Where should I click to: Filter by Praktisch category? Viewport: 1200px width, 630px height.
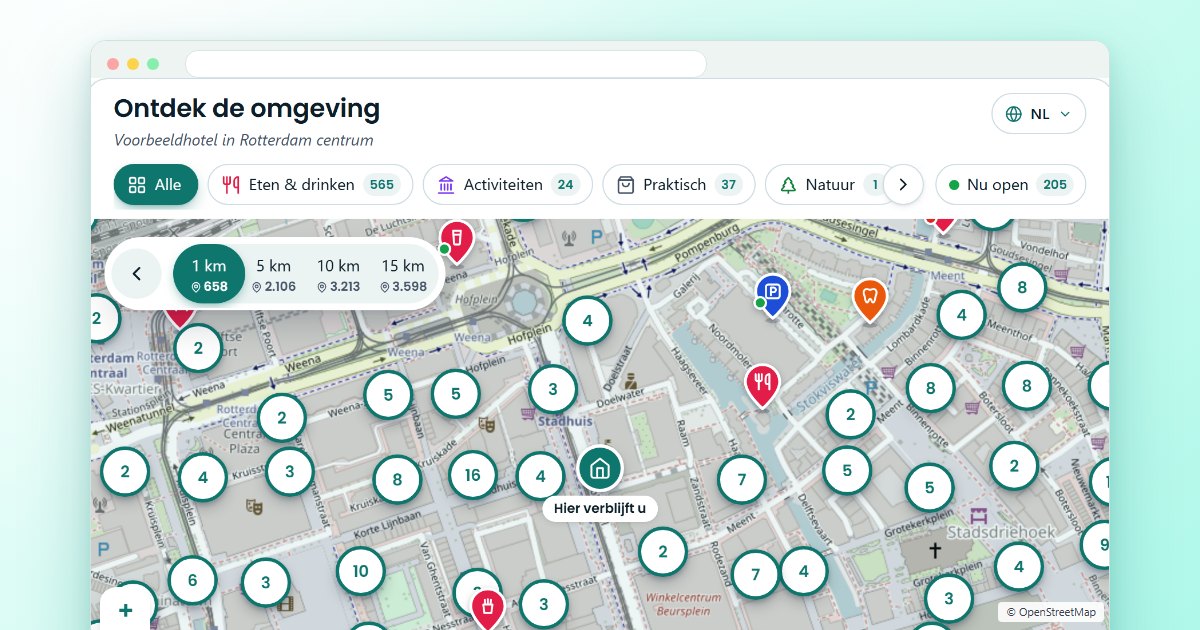pos(678,185)
